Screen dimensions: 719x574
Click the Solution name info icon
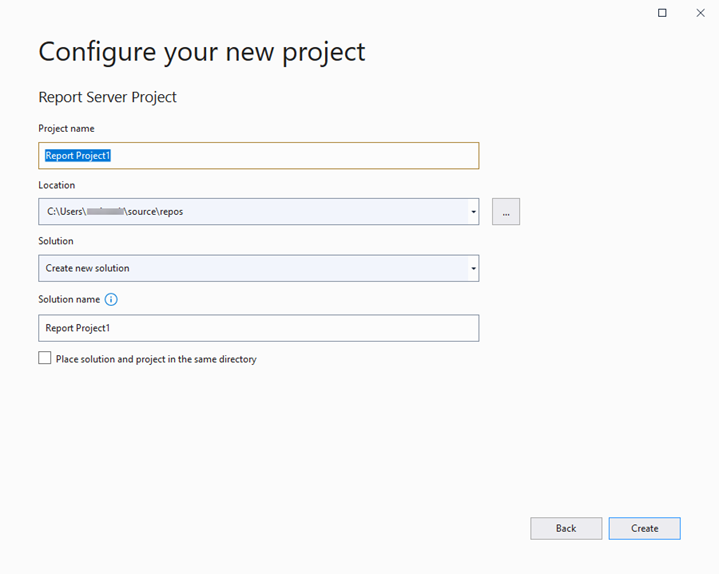tap(111, 299)
